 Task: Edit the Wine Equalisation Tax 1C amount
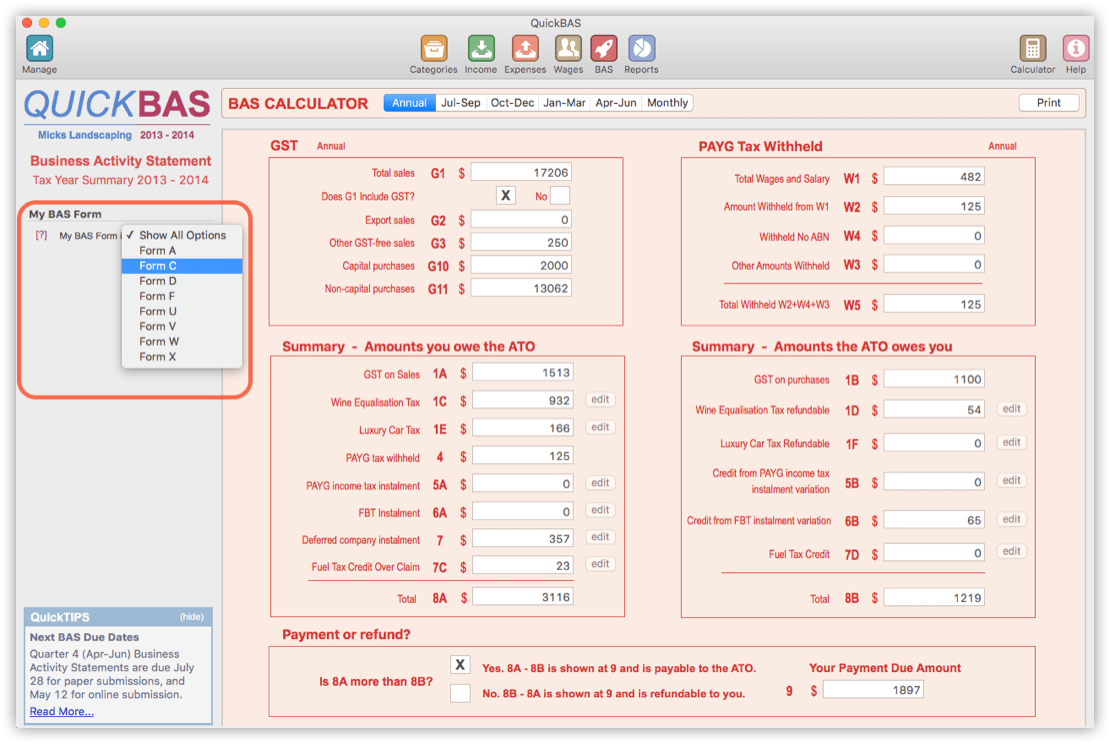(600, 399)
